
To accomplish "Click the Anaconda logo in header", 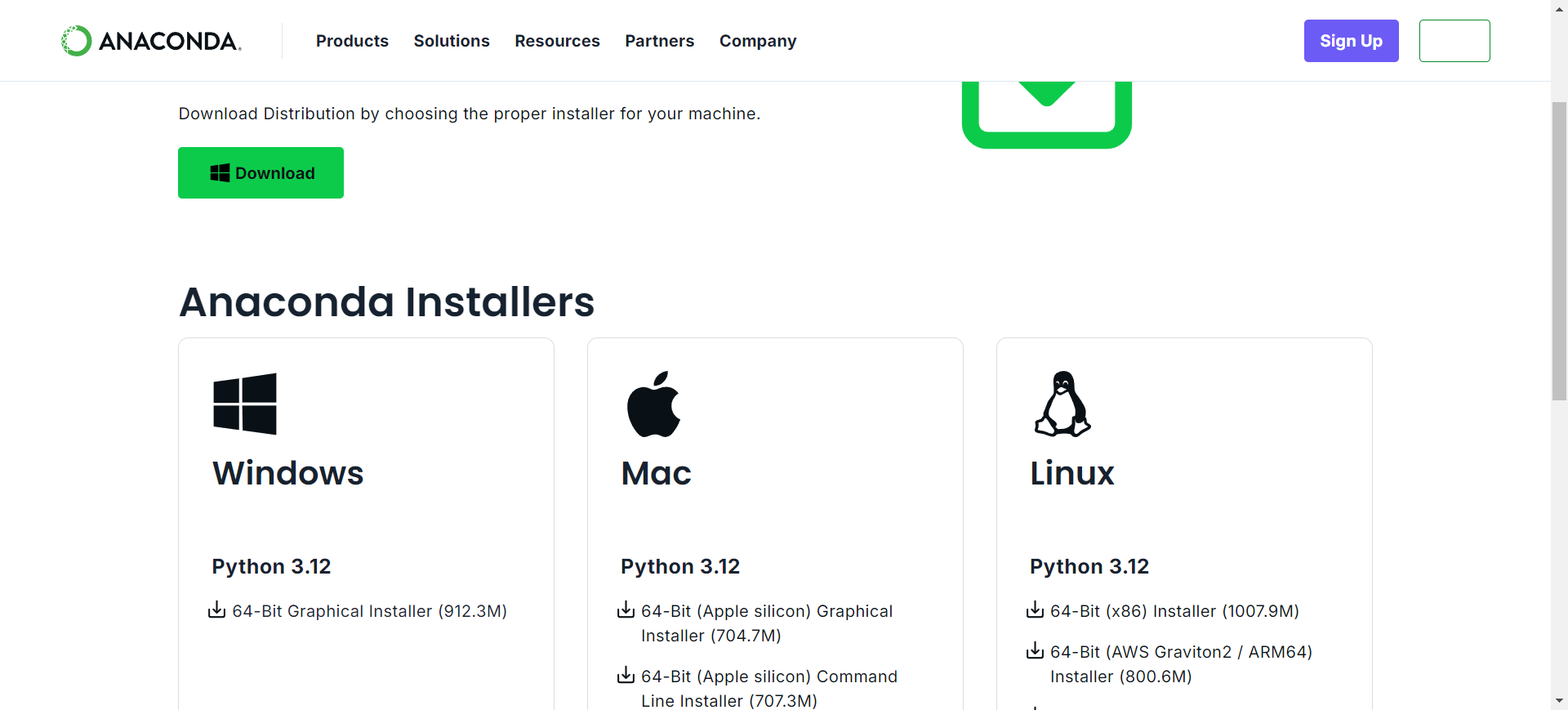I will [151, 41].
